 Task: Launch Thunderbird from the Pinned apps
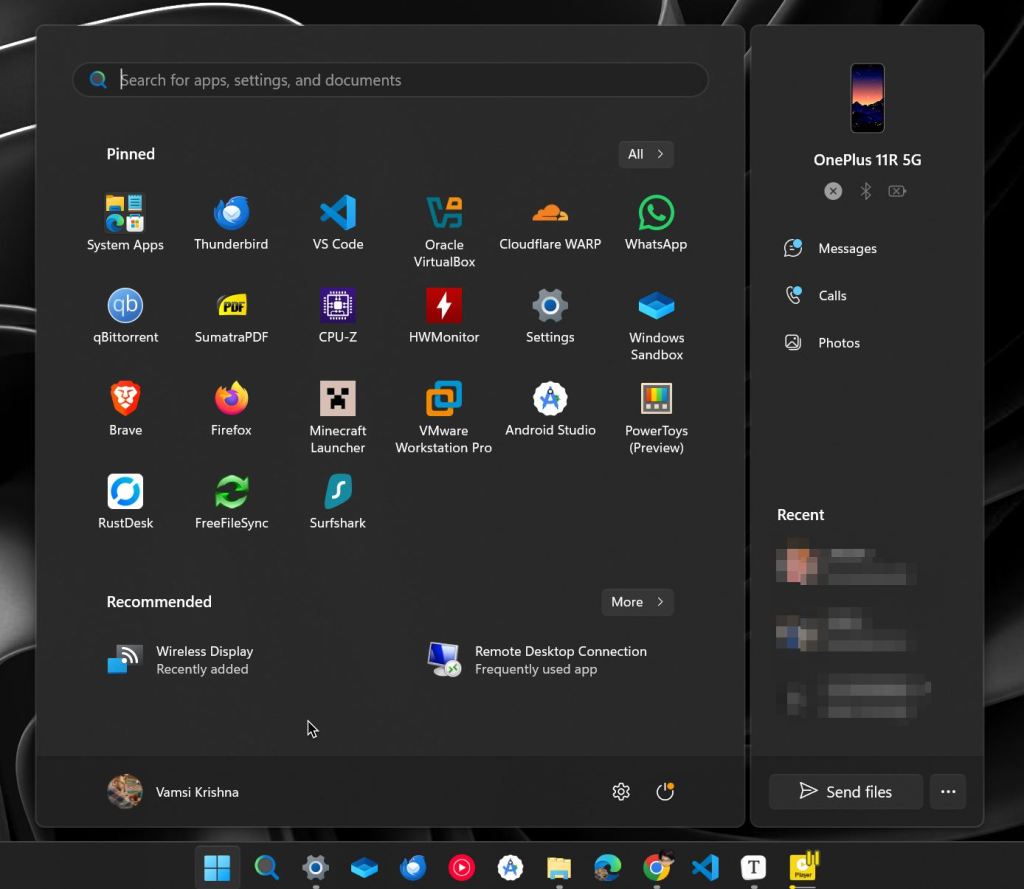pos(231,223)
